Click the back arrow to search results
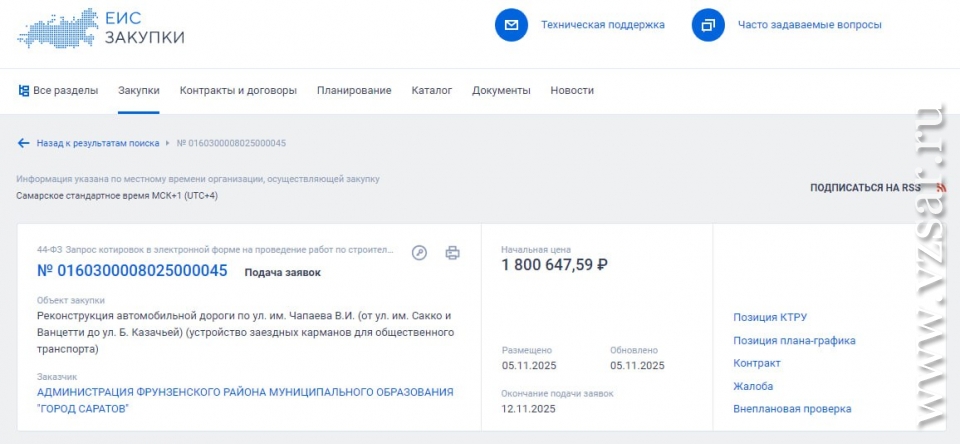Viewport: 960px width, 444px height. pyautogui.click(x=24, y=143)
